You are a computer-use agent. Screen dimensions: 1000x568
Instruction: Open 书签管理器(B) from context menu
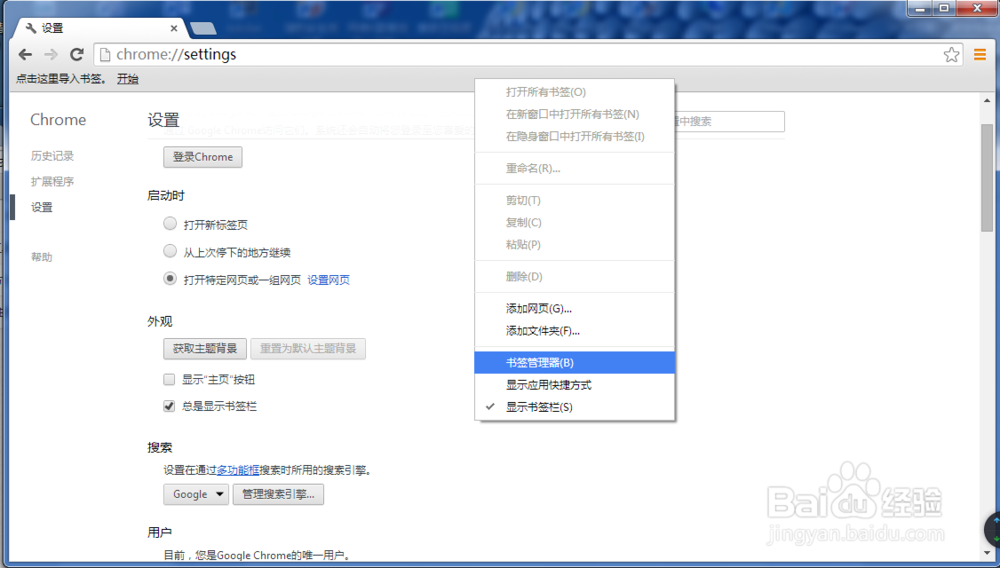coord(575,363)
